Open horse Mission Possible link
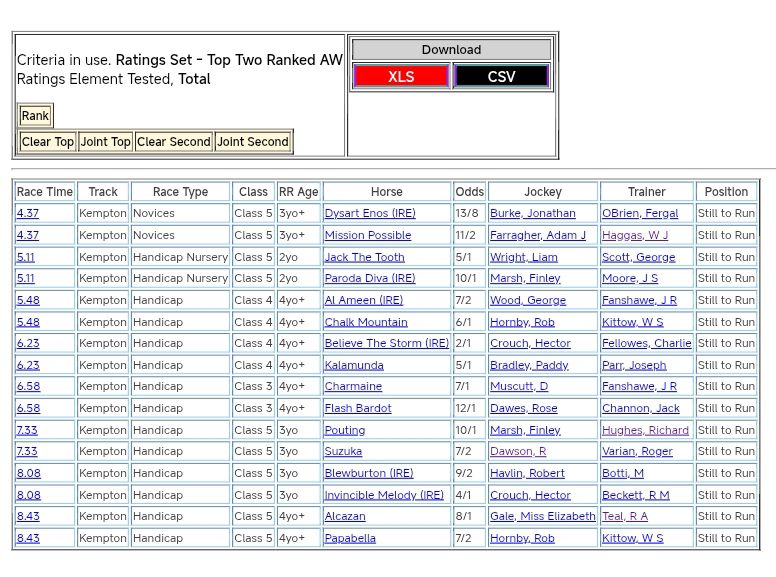 [367, 236]
